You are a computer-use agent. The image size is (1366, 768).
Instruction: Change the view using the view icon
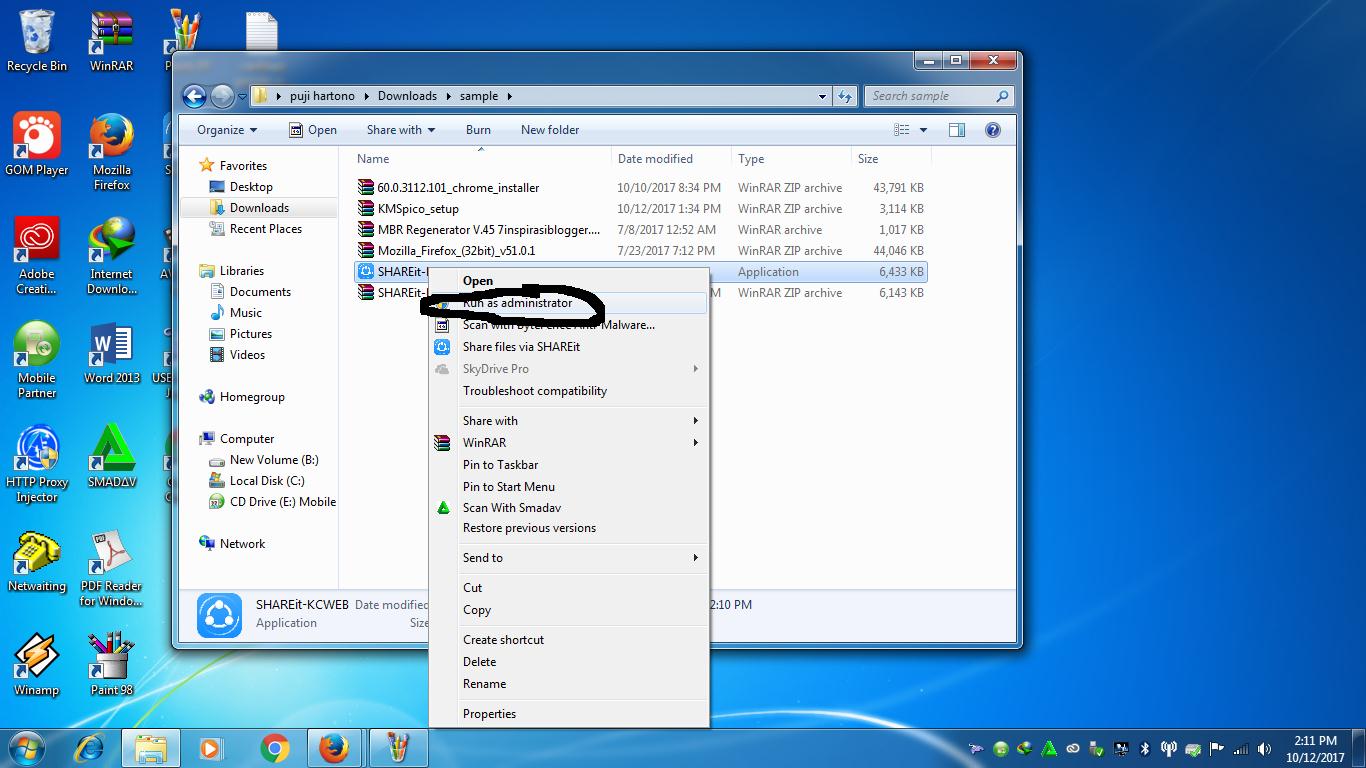[902, 130]
